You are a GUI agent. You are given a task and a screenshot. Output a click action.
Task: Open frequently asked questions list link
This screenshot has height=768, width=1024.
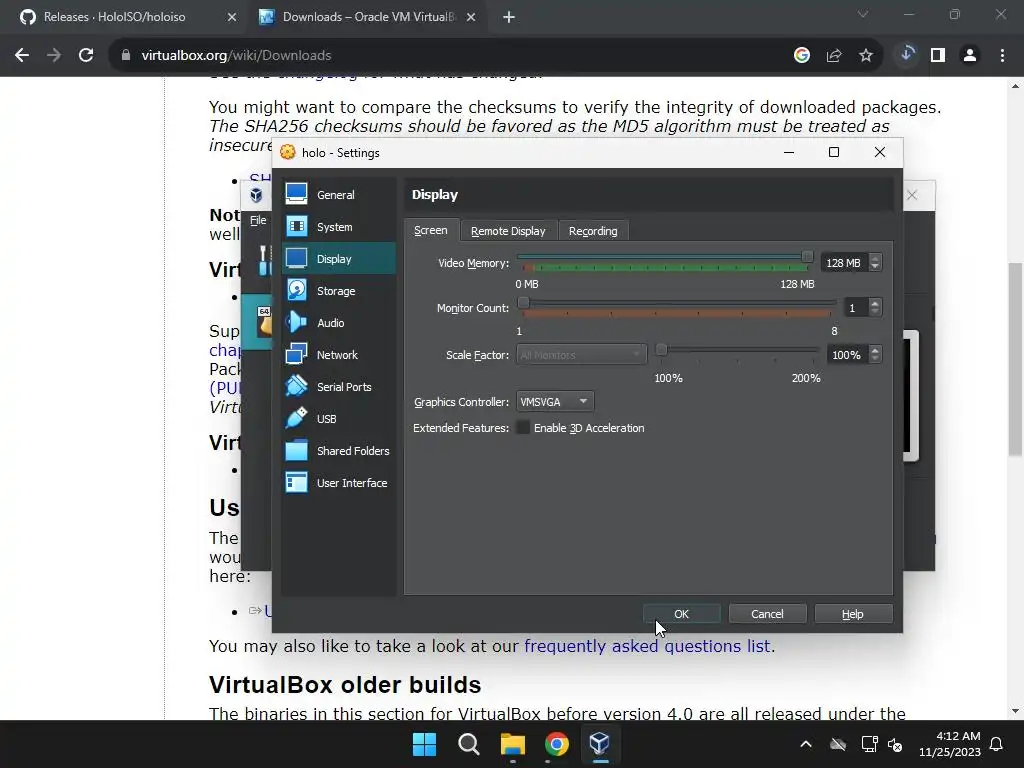coord(647,646)
